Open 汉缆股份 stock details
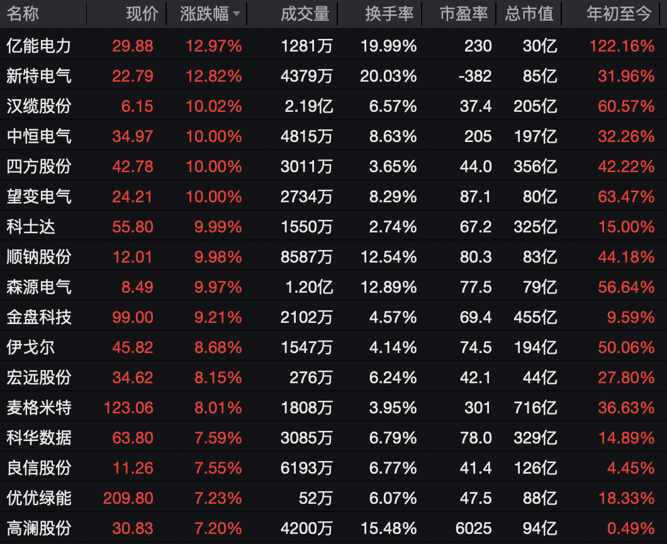 point(38,106)
